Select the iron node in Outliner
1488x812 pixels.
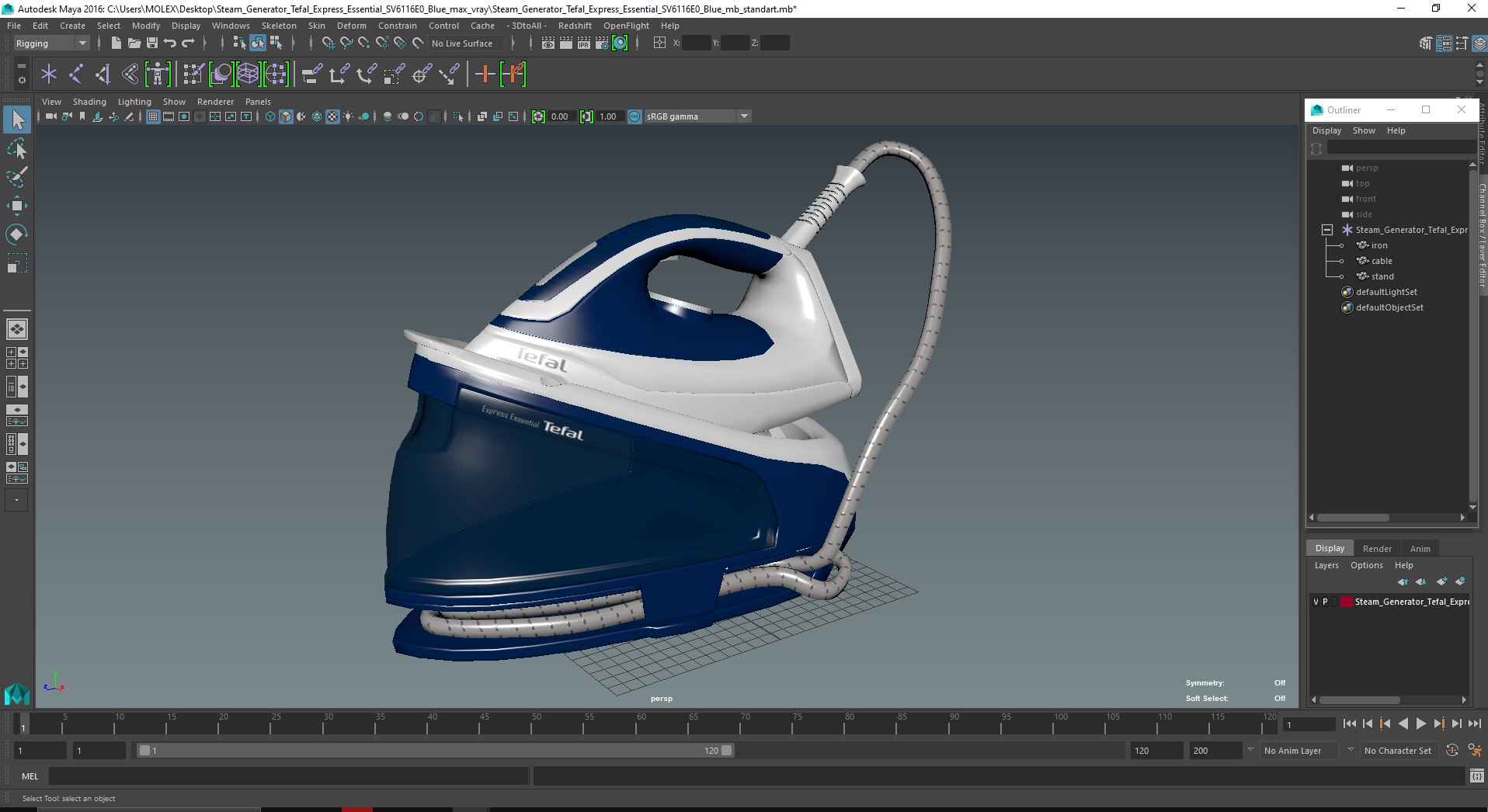(1378, 245)
